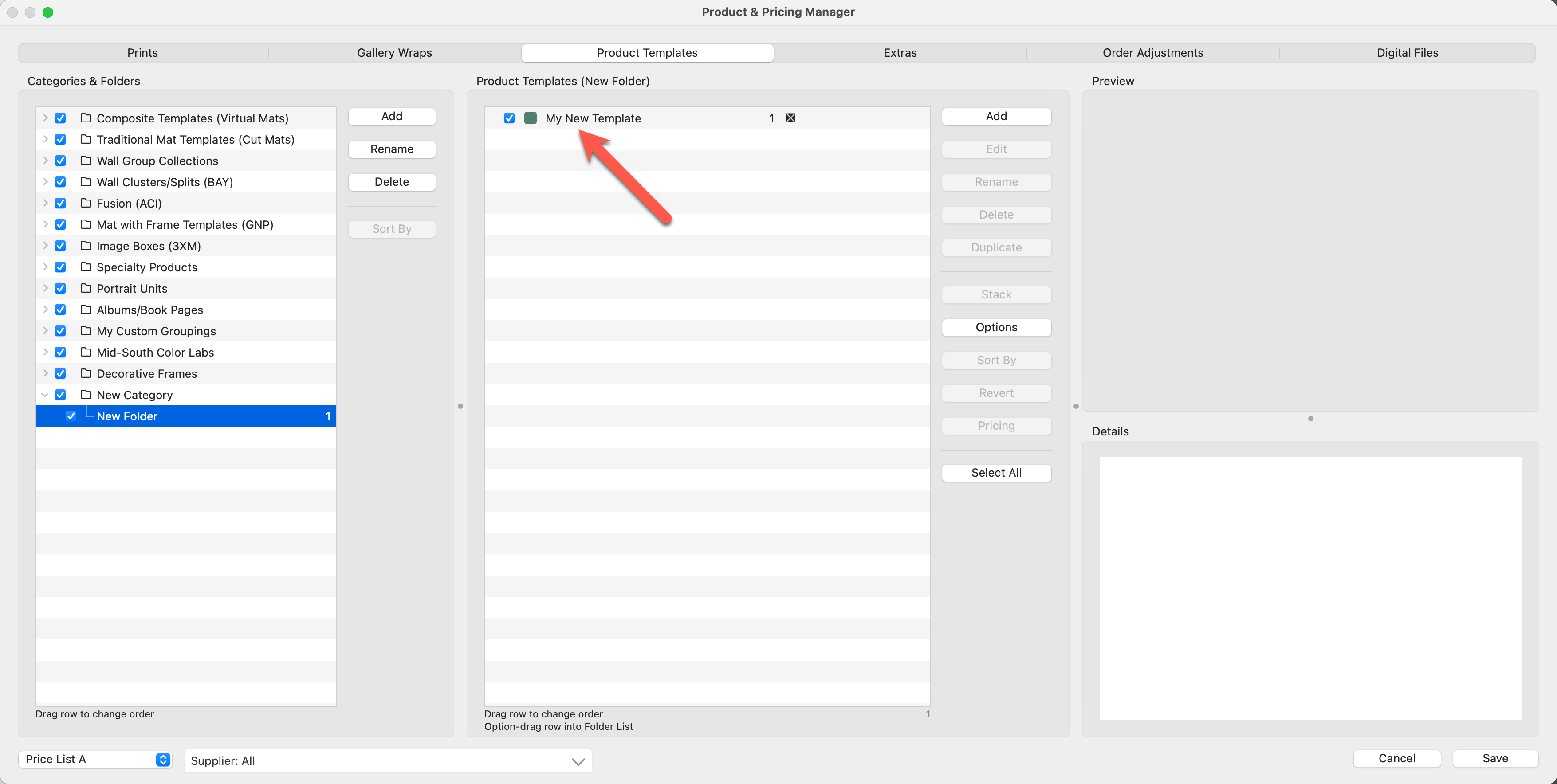This screenshot has width=1557, height=784.
Task: Click the folder icon for Image Boxes (3XM)
Action: click(x=86, y=245)
